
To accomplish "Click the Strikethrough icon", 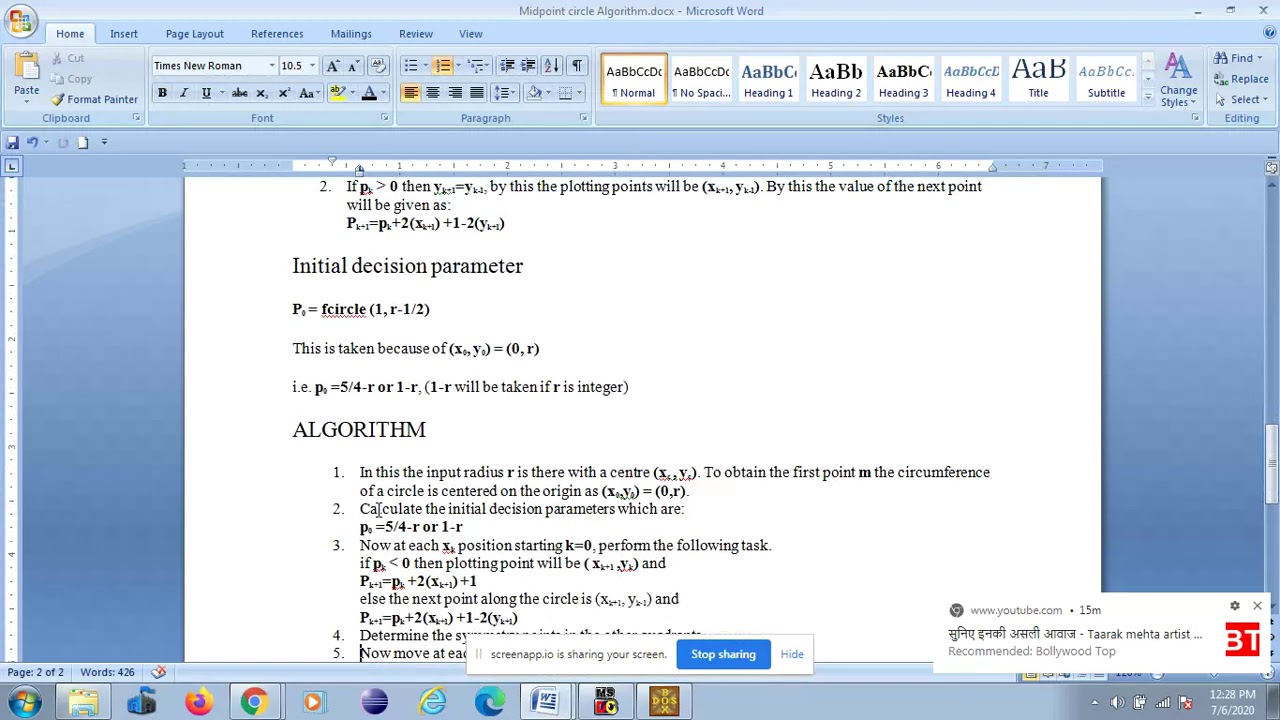I will point(239,93).
